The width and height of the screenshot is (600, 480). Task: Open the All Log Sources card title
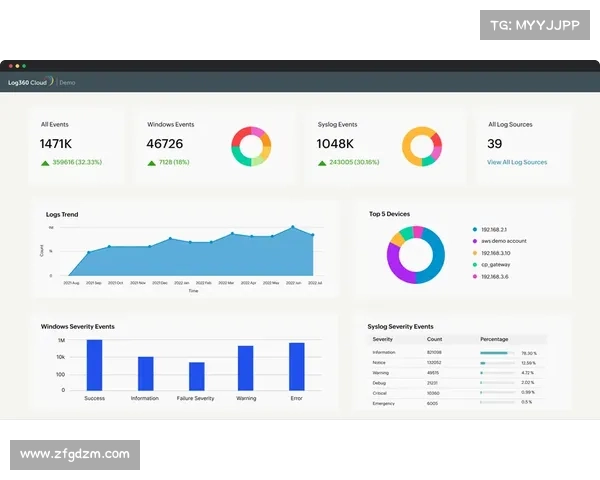pos(509,125)
